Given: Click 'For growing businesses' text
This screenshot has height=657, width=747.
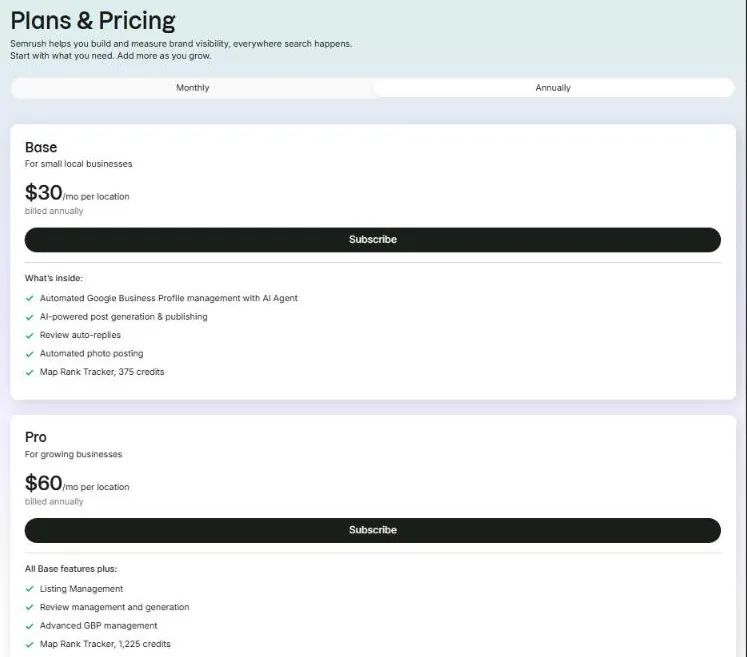Looking at the screenshot, I should 73,455.
